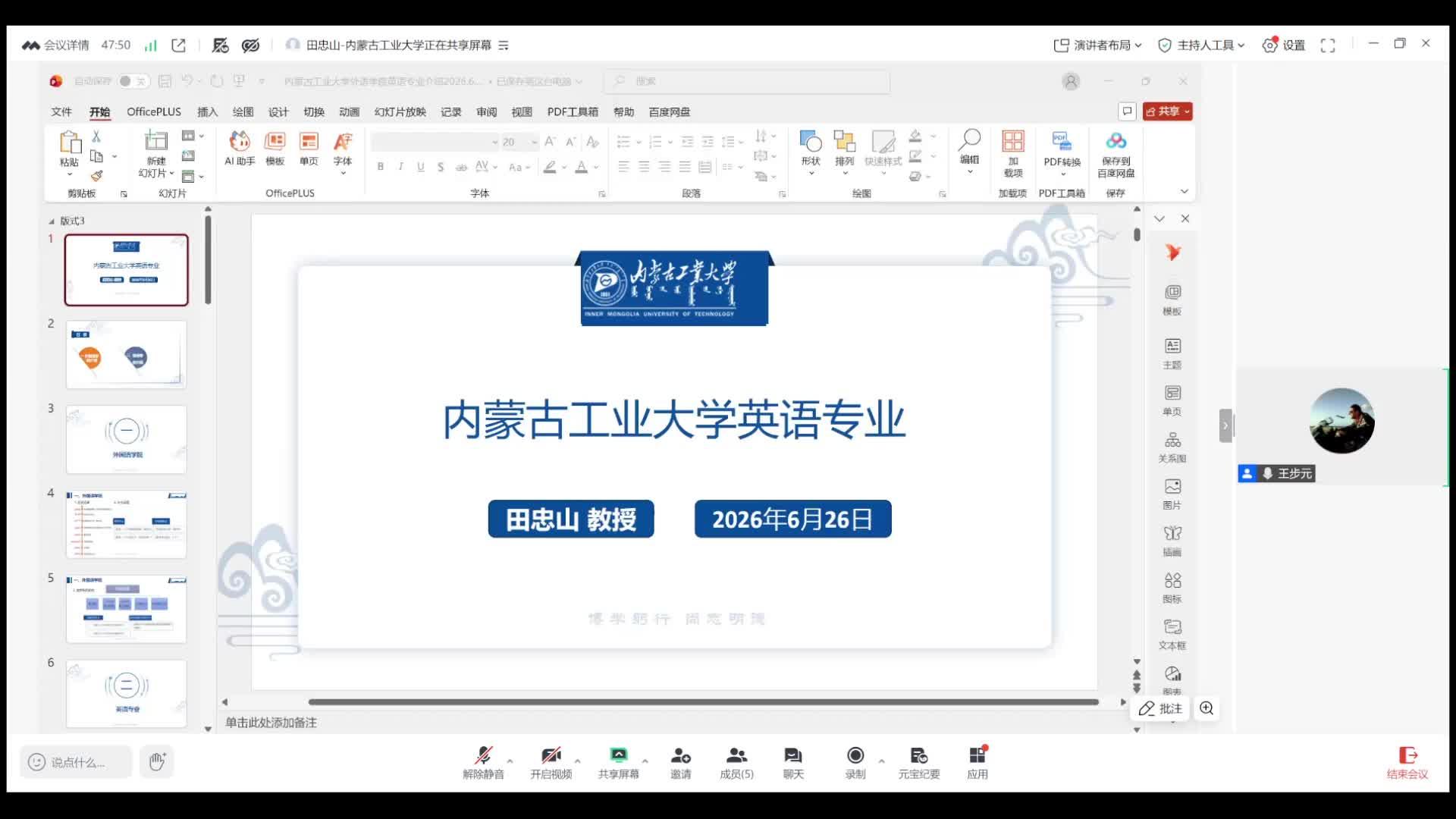Viewport: 1456px width, 819px height.
Task: Toggle underline formatting
Action: pos(421,167)
